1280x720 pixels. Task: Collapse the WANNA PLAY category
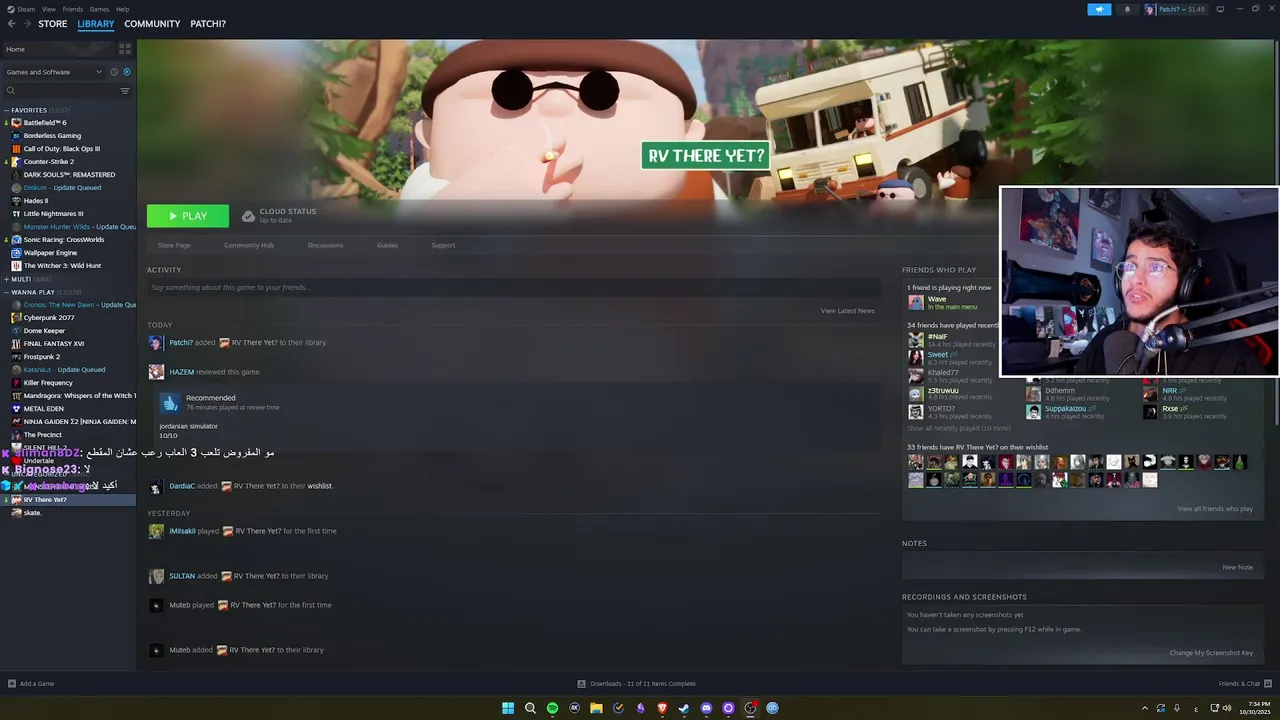pyautogui.click(x=6, y=292)
